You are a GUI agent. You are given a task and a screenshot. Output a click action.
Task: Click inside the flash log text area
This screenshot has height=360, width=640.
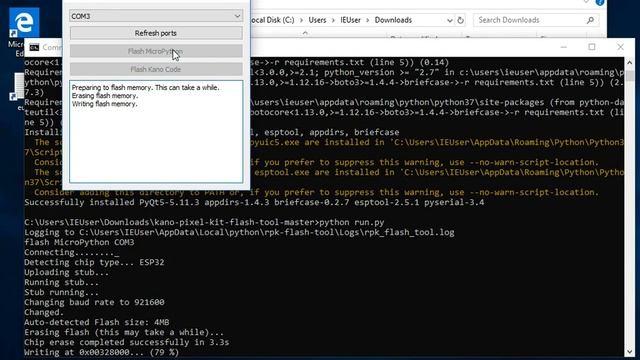click(x=156, y=131)
